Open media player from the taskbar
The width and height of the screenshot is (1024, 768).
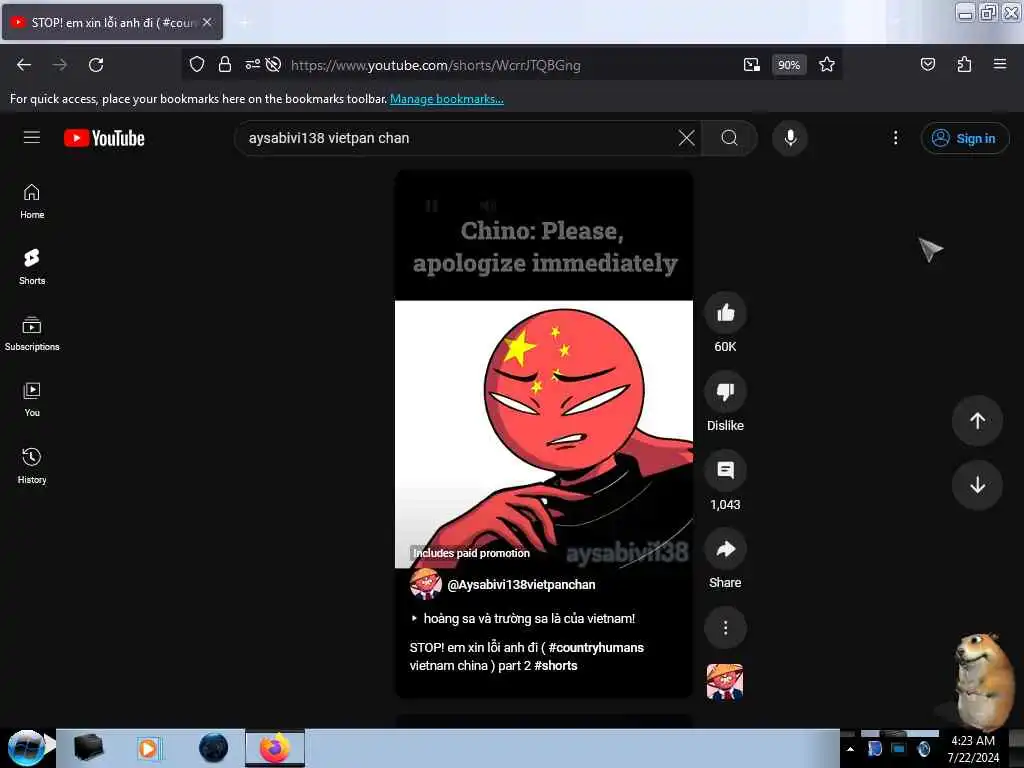click(x=149, y=748)
